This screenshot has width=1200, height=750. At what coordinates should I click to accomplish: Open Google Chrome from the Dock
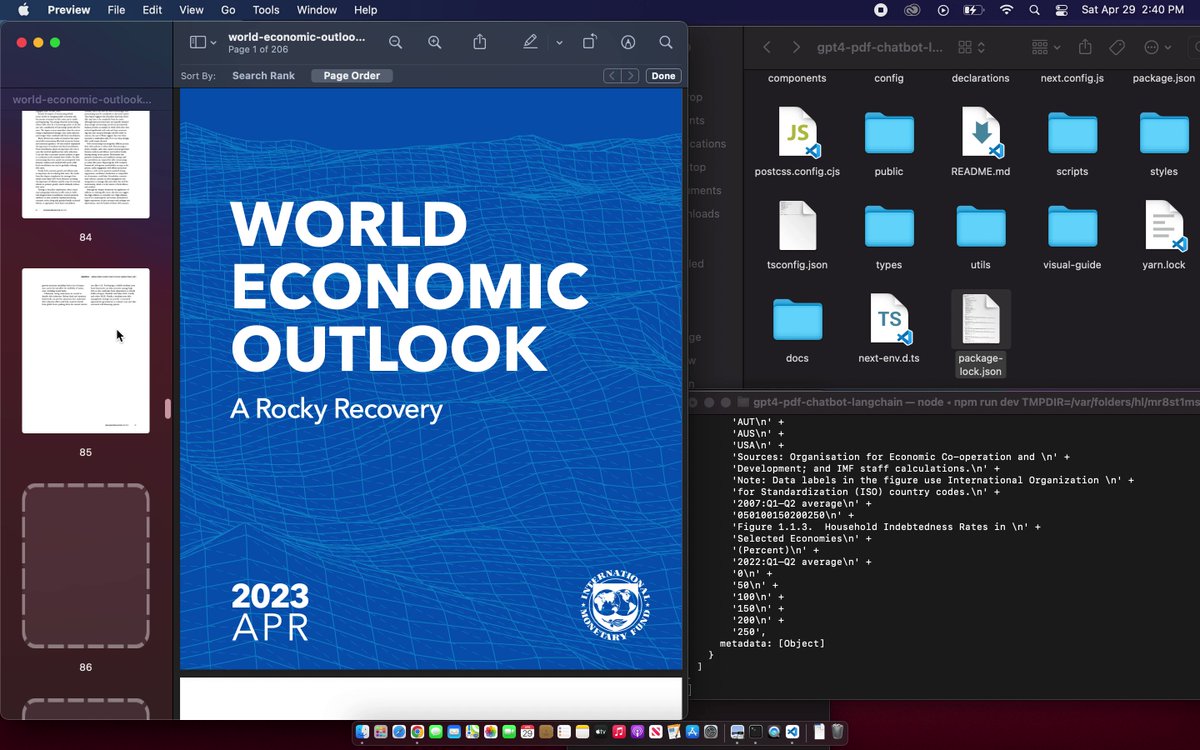(x=417, y=732)
